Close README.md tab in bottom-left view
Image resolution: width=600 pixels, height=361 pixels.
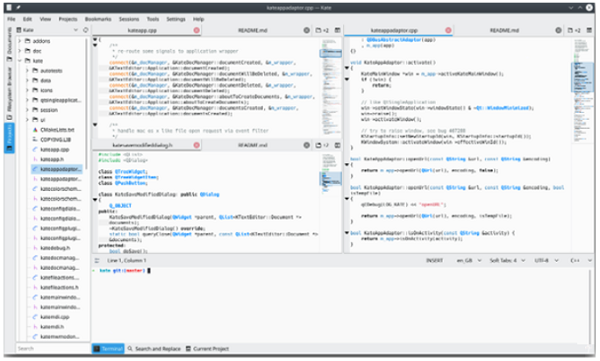coord(307,145)
